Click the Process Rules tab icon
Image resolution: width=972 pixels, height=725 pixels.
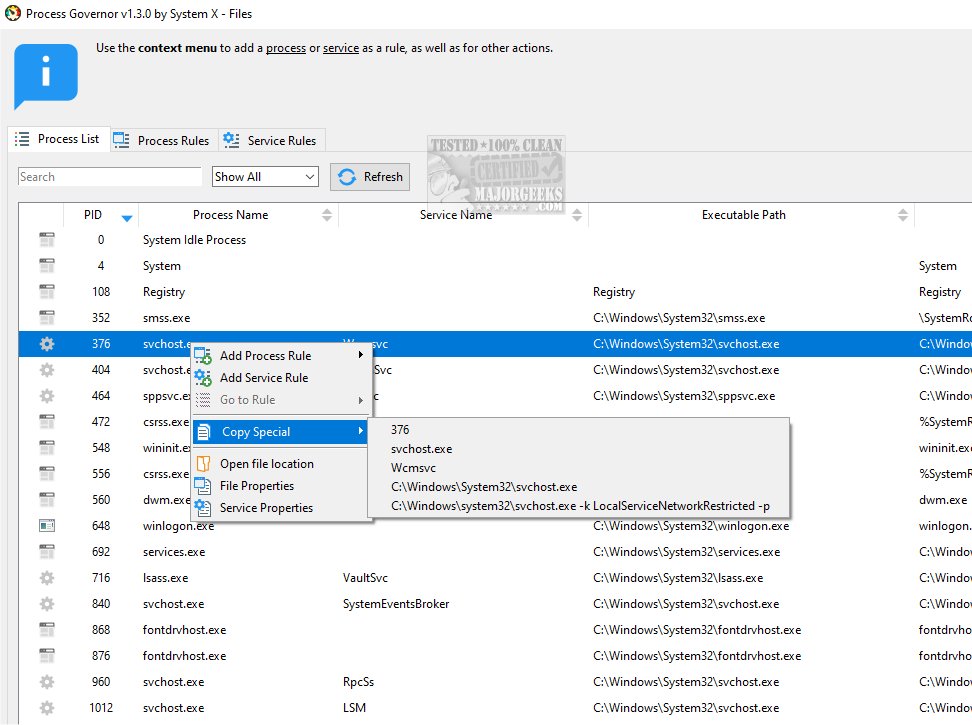tap(121, 140)
